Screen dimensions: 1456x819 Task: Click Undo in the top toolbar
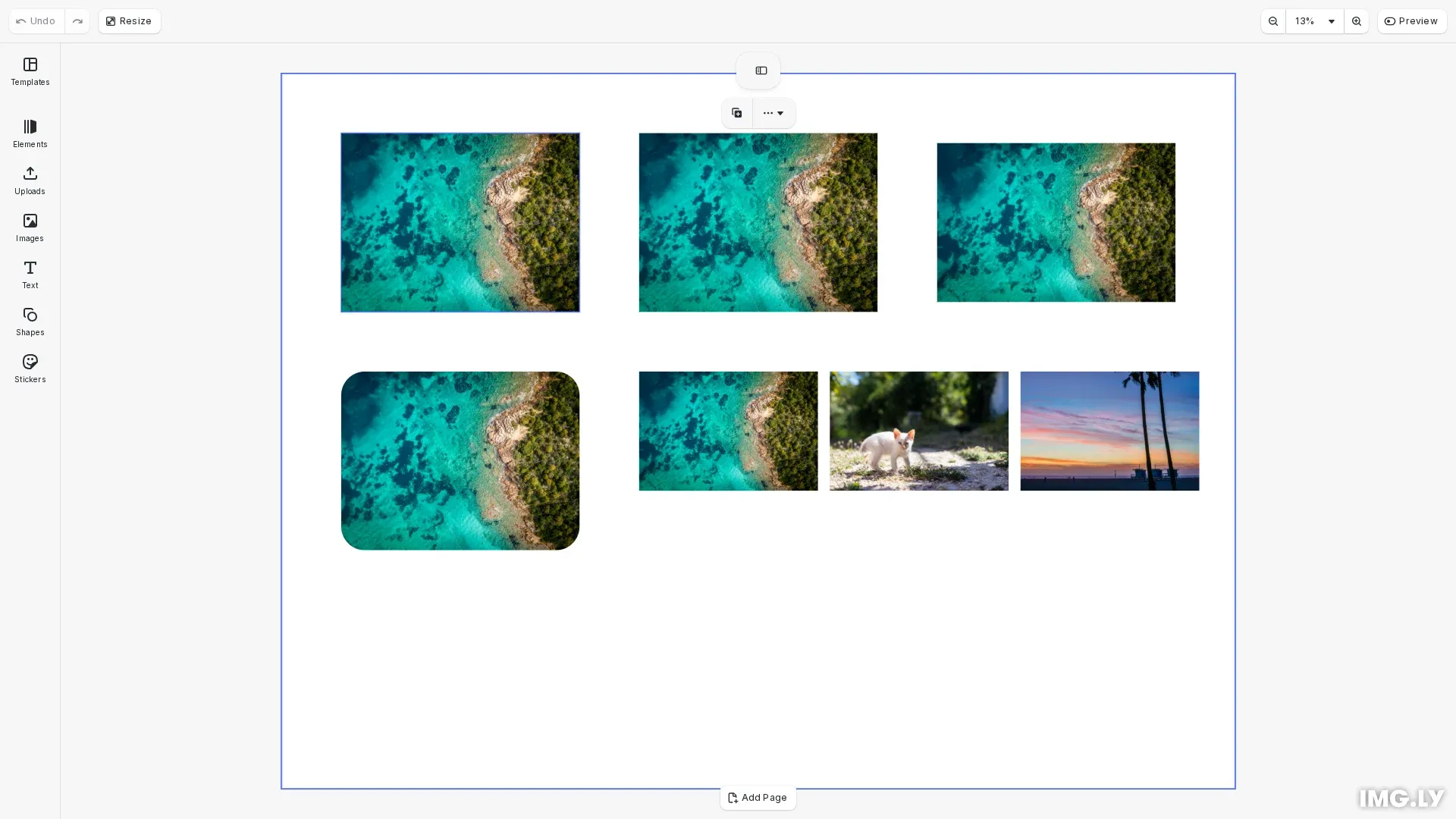(34, 20)
